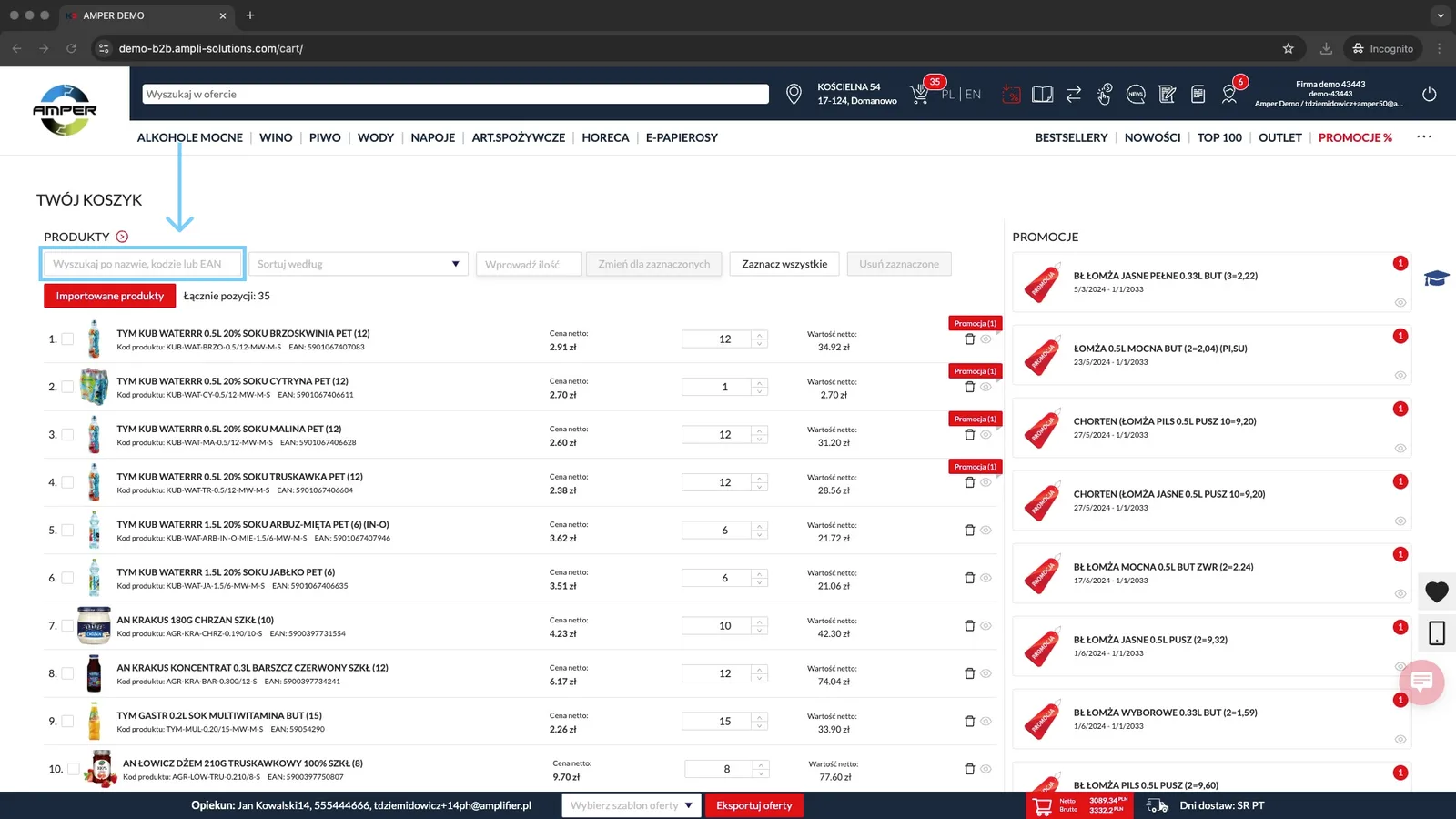Focus the 'Wprowadź ilość' quantity field
The image size is (1456, 819).
[529, 264]
